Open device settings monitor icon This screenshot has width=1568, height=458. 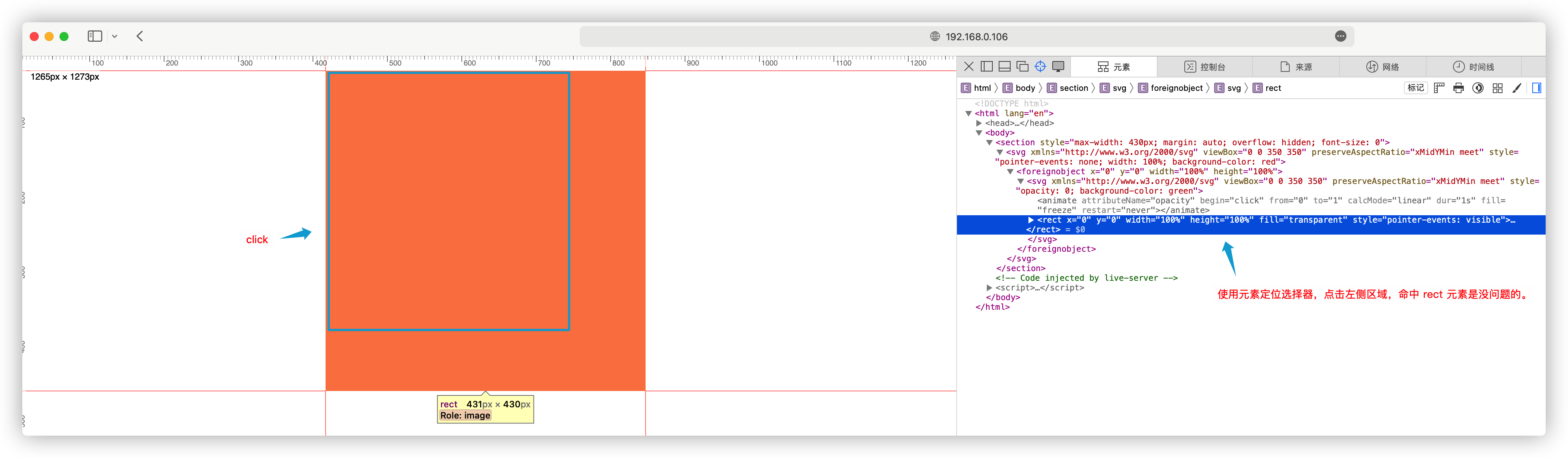pos(1059,66)
